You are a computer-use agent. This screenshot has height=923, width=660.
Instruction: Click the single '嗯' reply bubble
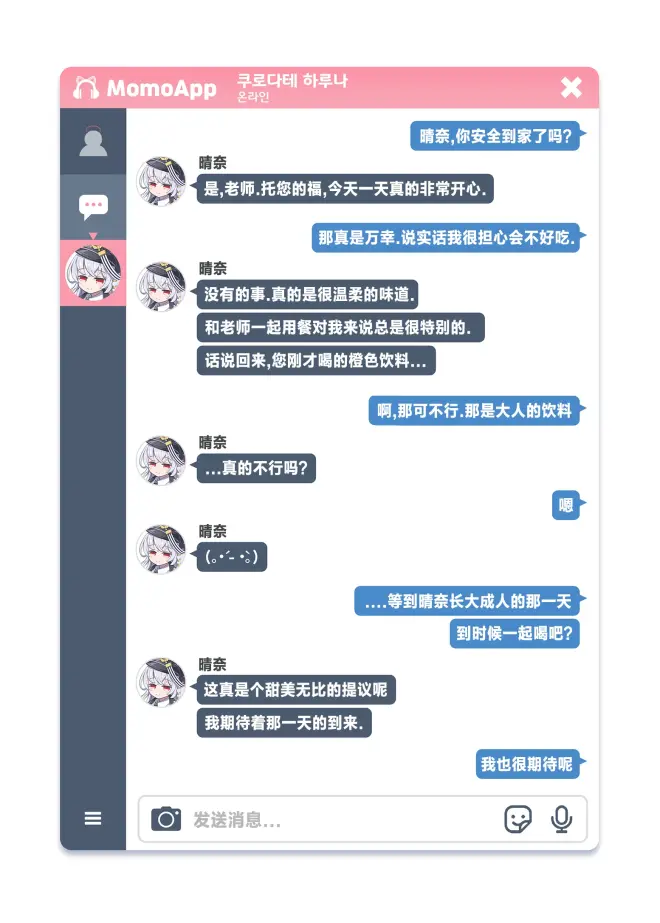coord(566,504)
